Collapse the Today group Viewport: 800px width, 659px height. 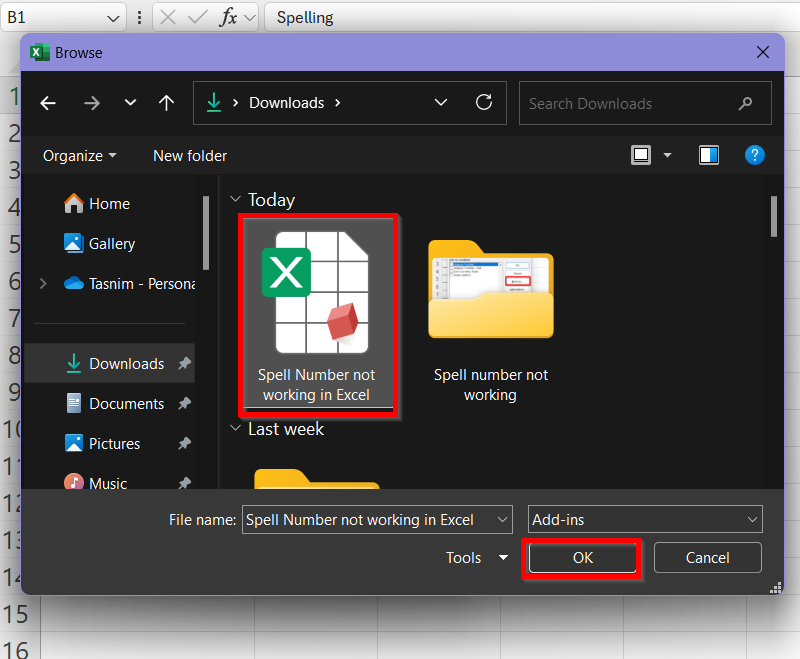(236, 200)
